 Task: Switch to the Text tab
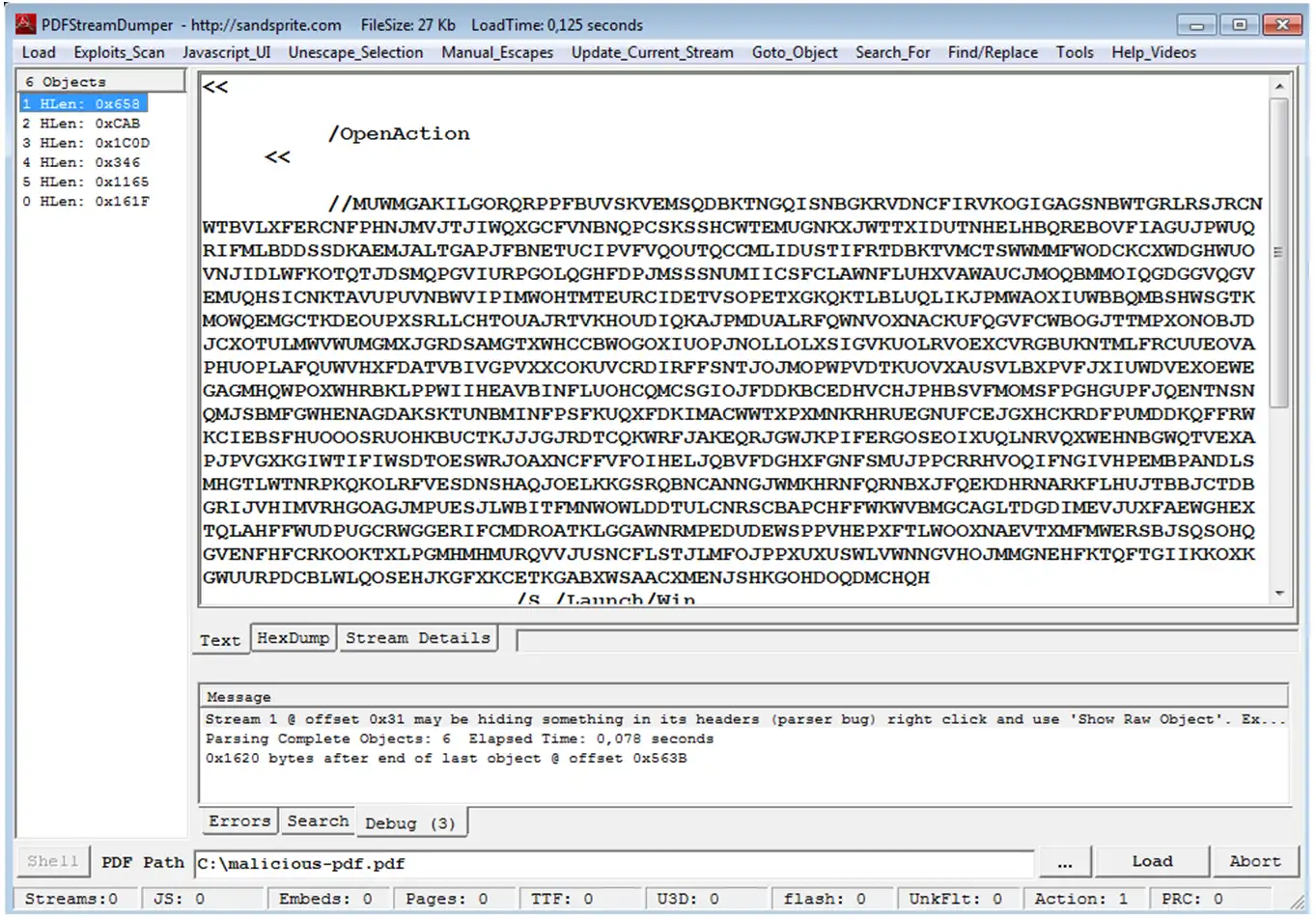coord(220,640)
